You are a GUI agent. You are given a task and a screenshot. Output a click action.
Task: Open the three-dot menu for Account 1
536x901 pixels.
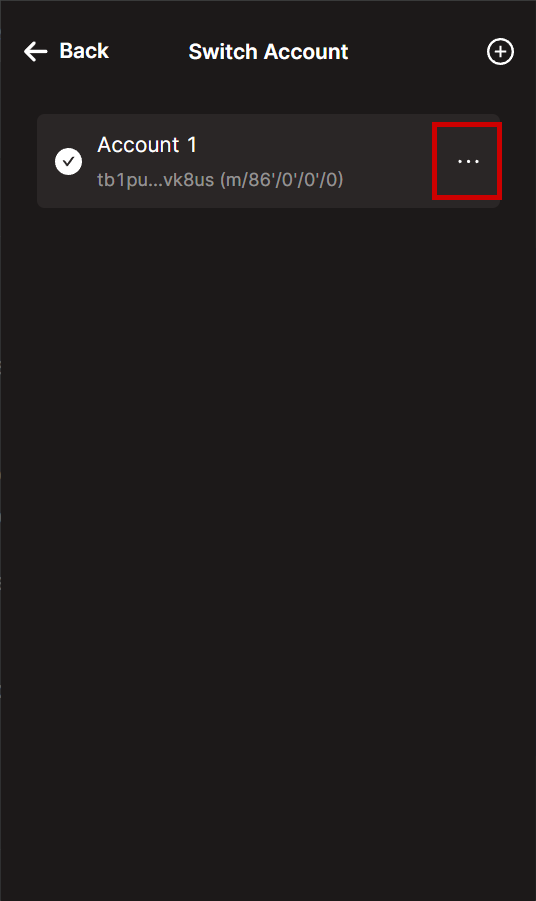468,161
